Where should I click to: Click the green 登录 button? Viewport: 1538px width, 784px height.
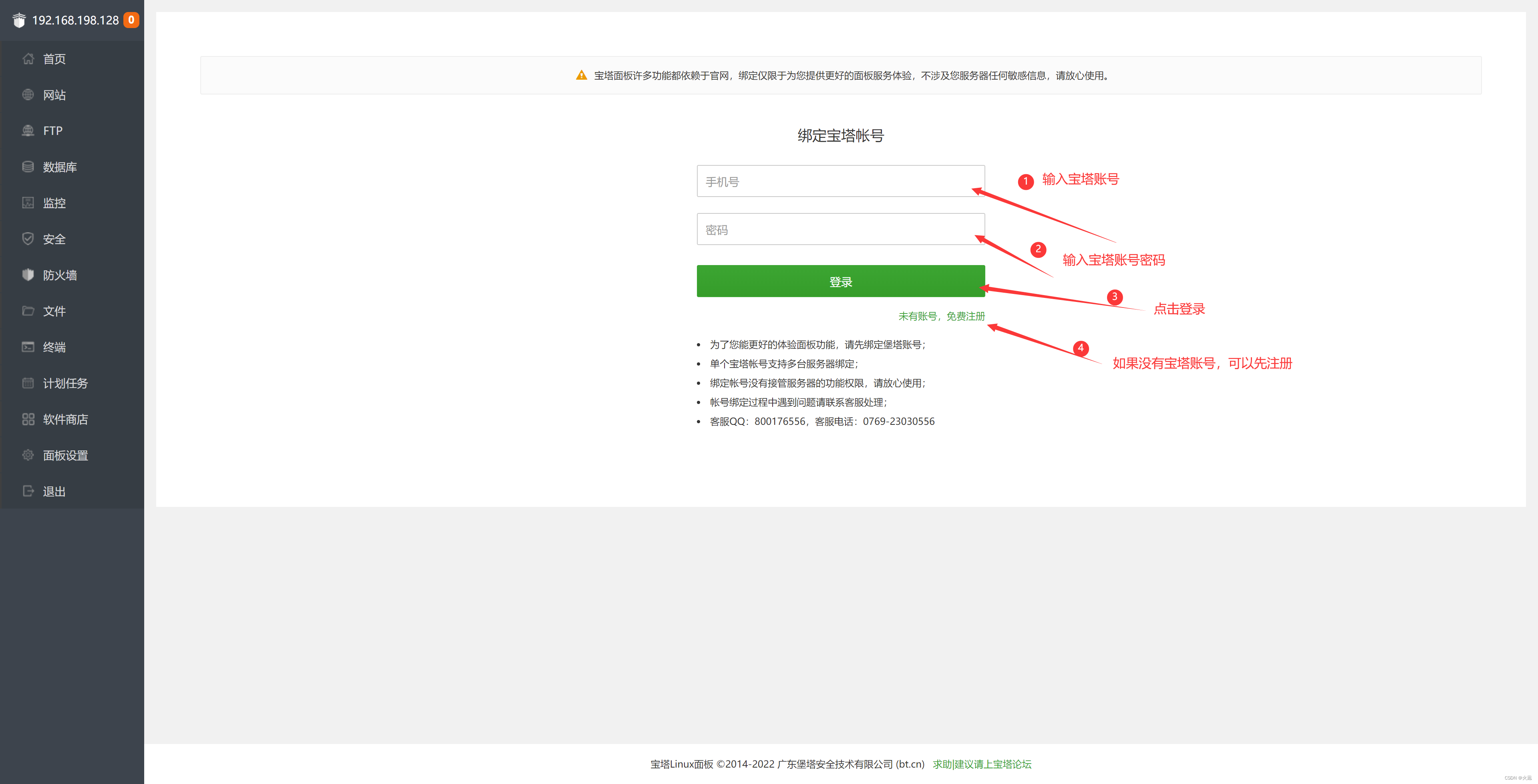click(841, 281)
